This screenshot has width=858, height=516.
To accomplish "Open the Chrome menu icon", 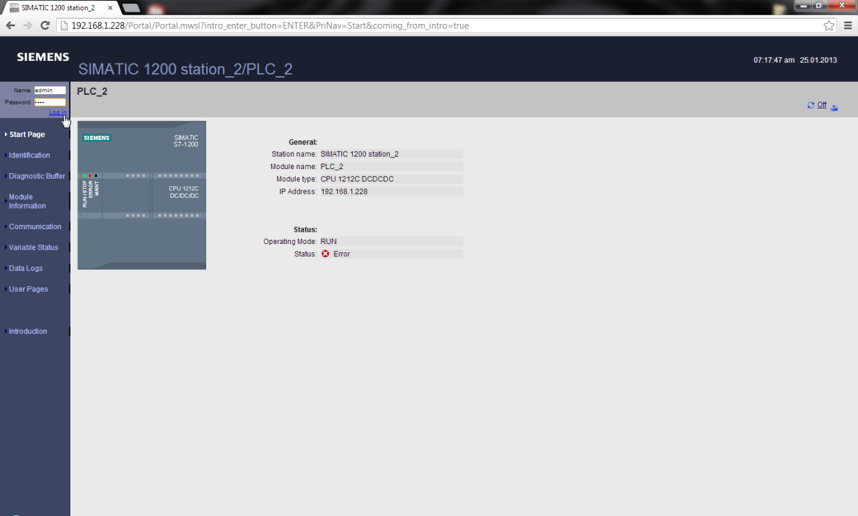I will point(848,26).
